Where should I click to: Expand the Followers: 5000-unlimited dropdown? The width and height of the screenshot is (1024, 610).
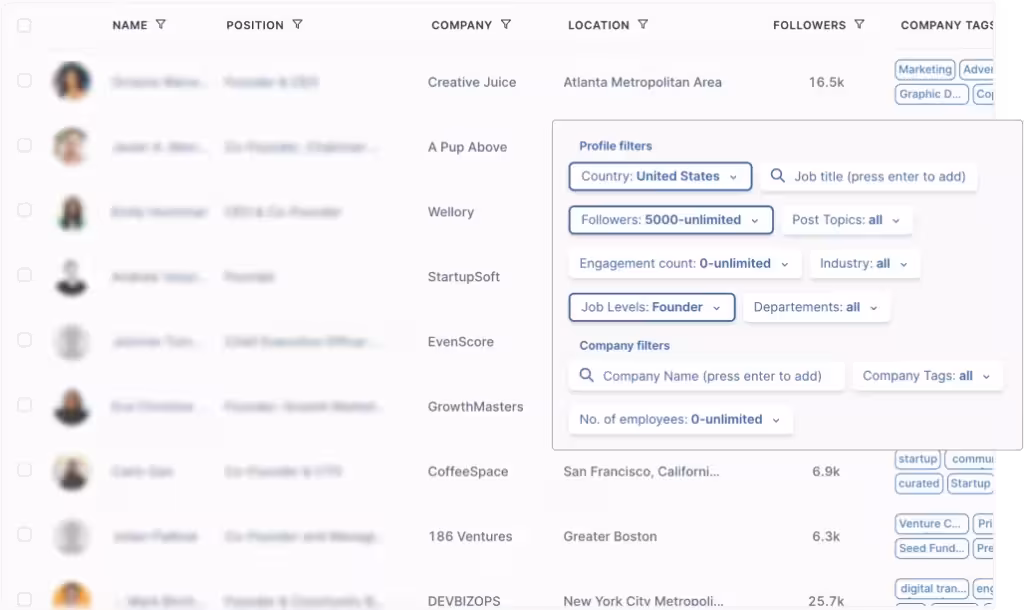pos(670,220)
